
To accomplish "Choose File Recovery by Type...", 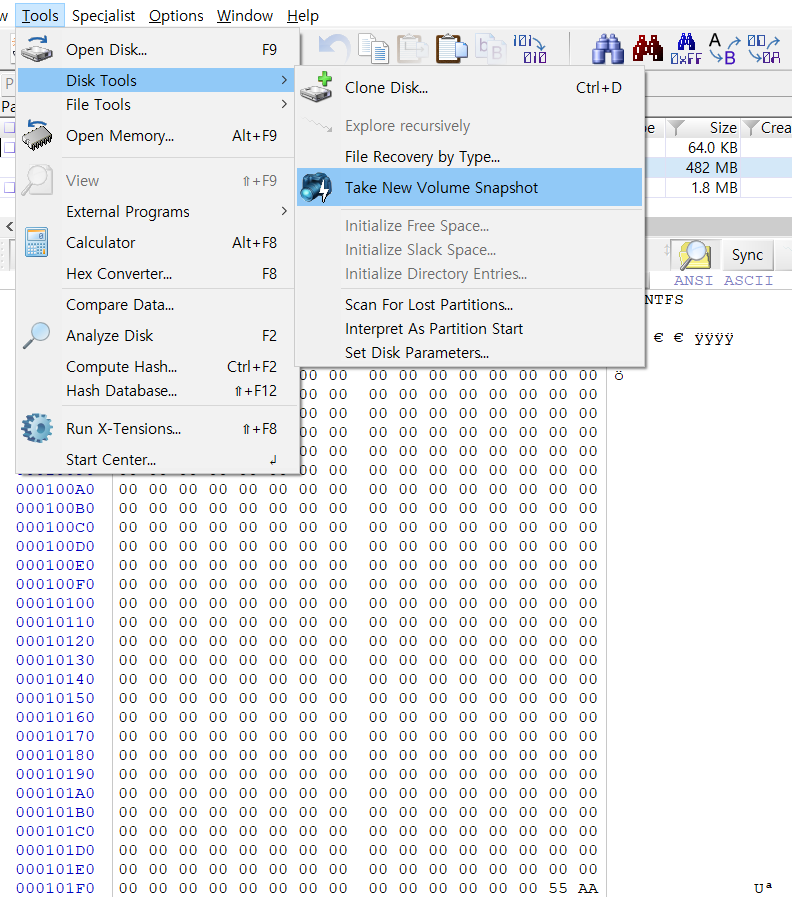I will tap(470, 156).
